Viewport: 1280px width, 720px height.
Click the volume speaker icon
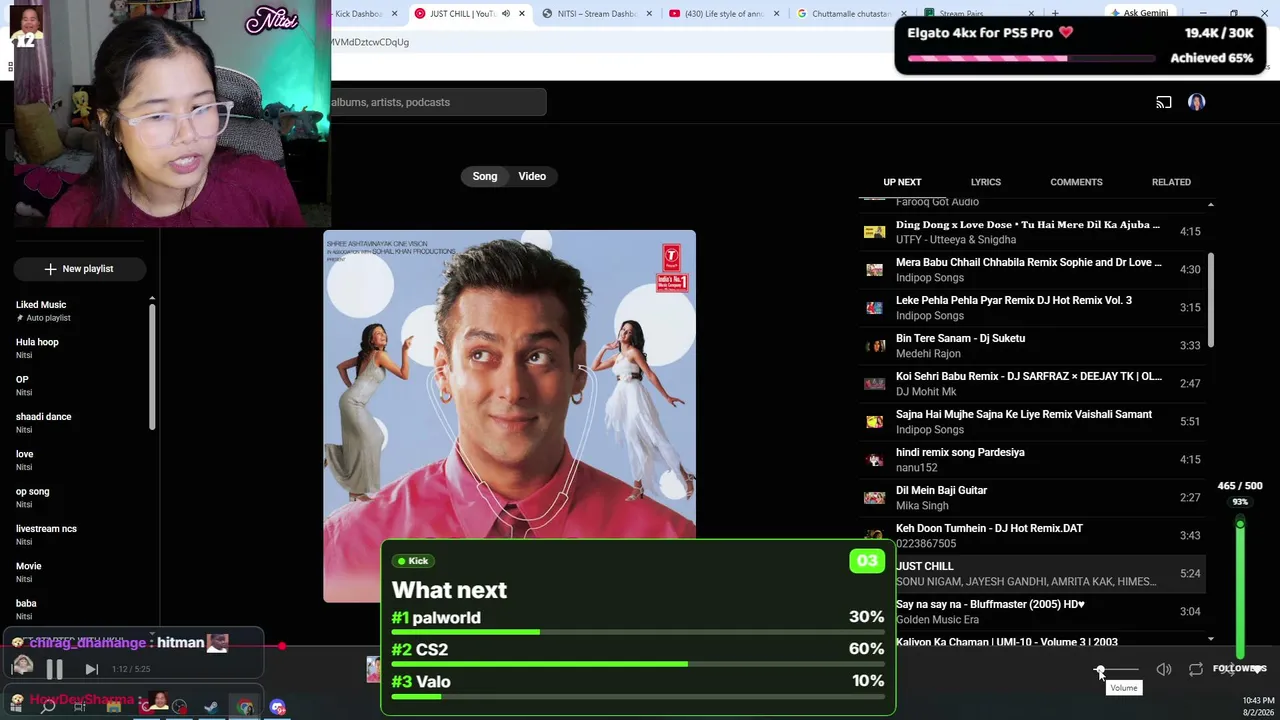pyautogui.click(x=1164, y=669)
